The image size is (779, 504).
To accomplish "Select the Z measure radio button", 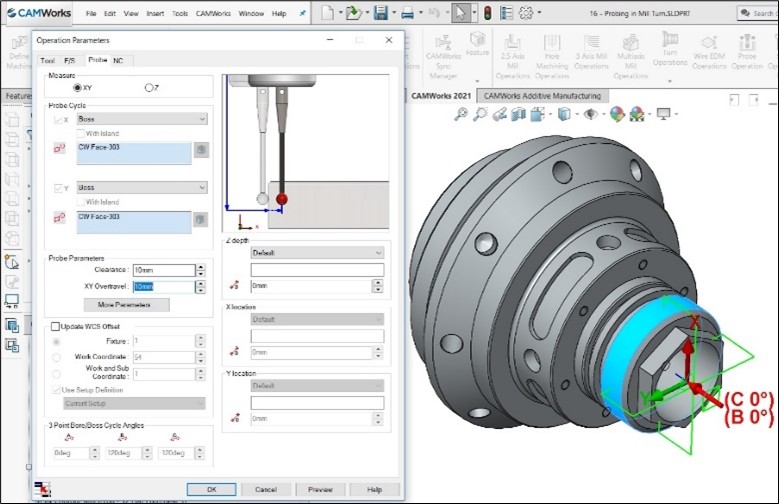I will tap(149, 87).
